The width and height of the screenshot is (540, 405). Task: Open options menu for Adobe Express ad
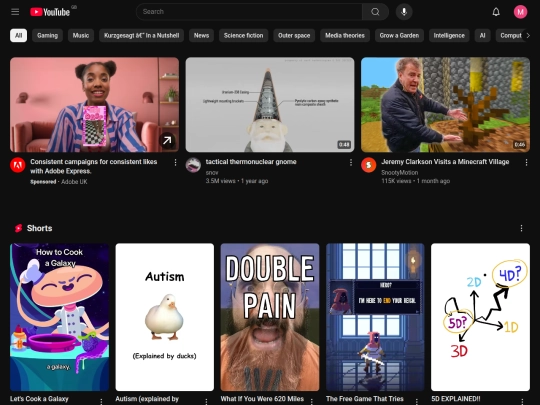point(175,162)
